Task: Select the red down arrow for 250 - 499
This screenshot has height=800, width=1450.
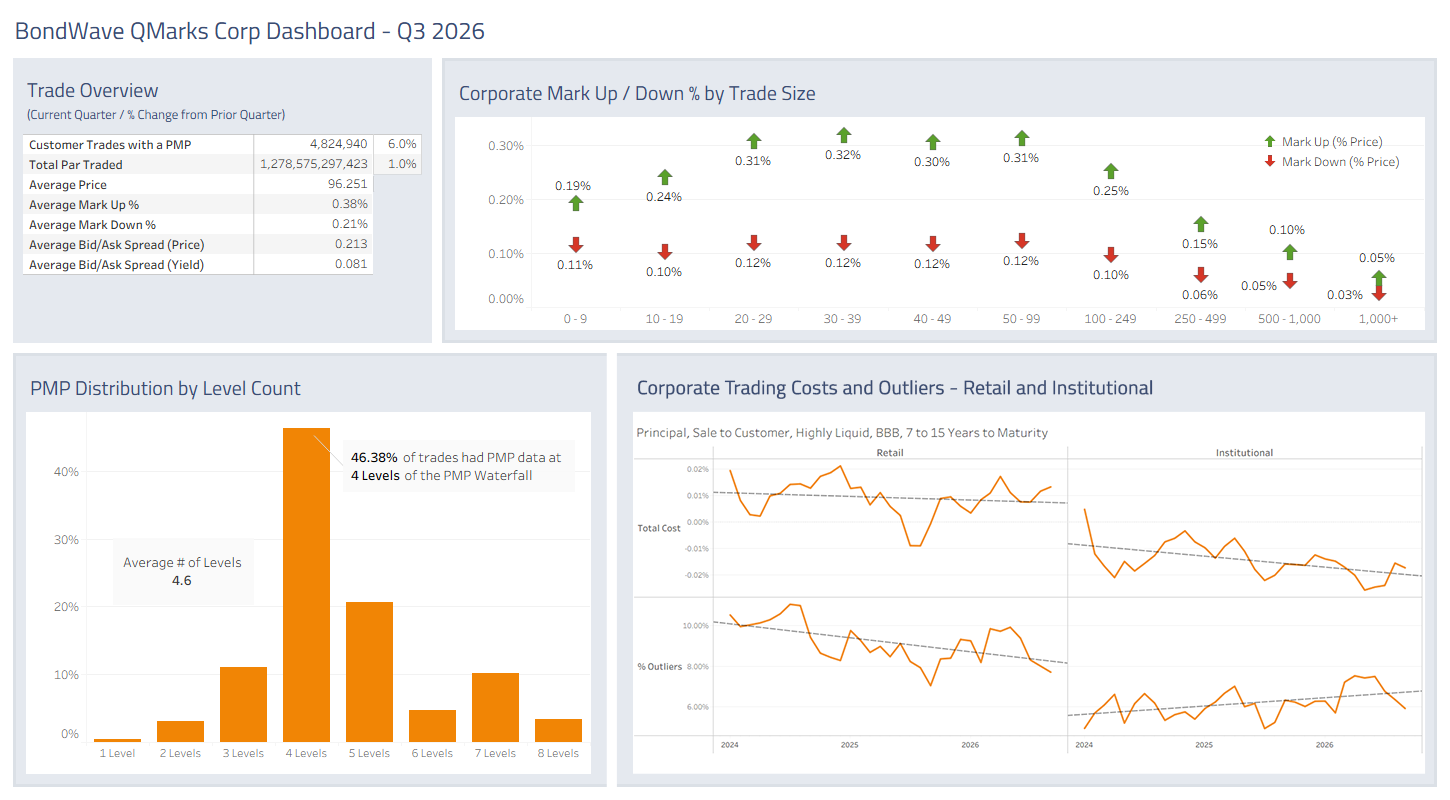Action: [1201, 275]
